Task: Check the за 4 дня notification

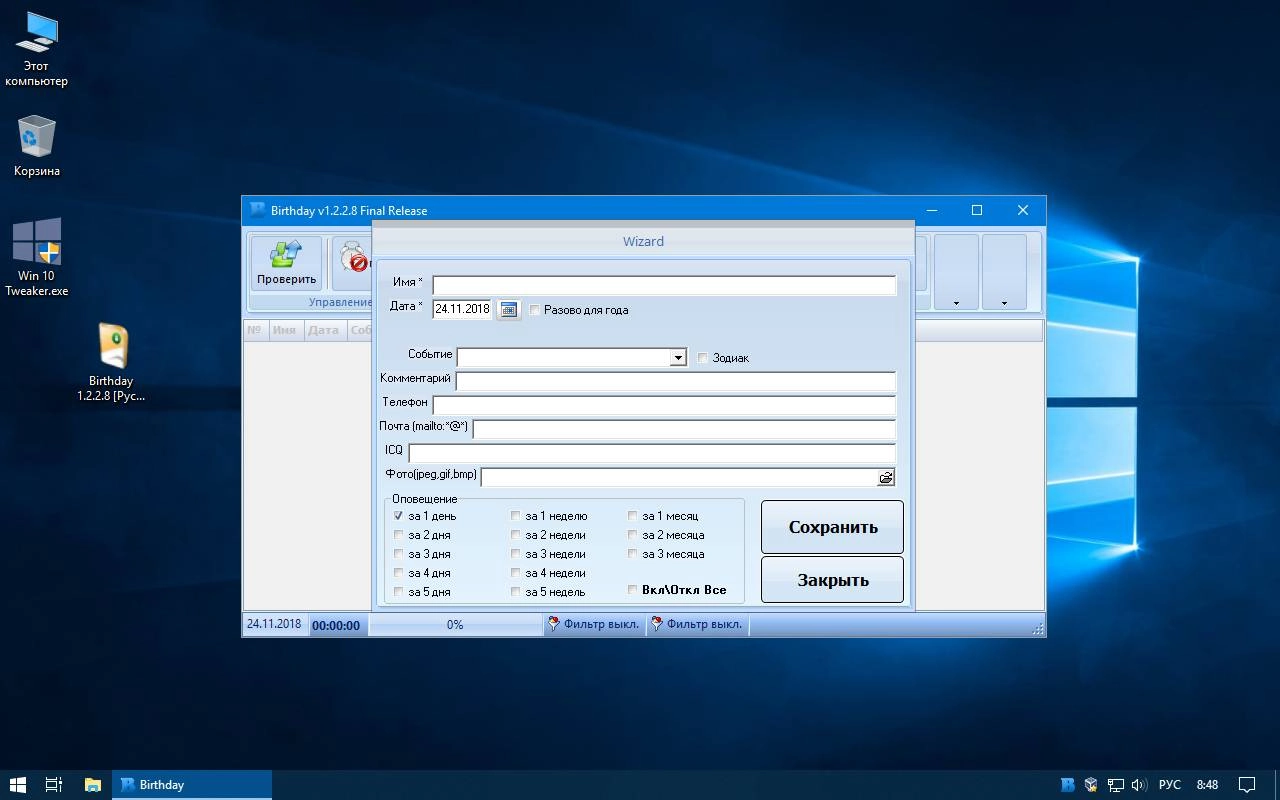Action: click(399, 573)
